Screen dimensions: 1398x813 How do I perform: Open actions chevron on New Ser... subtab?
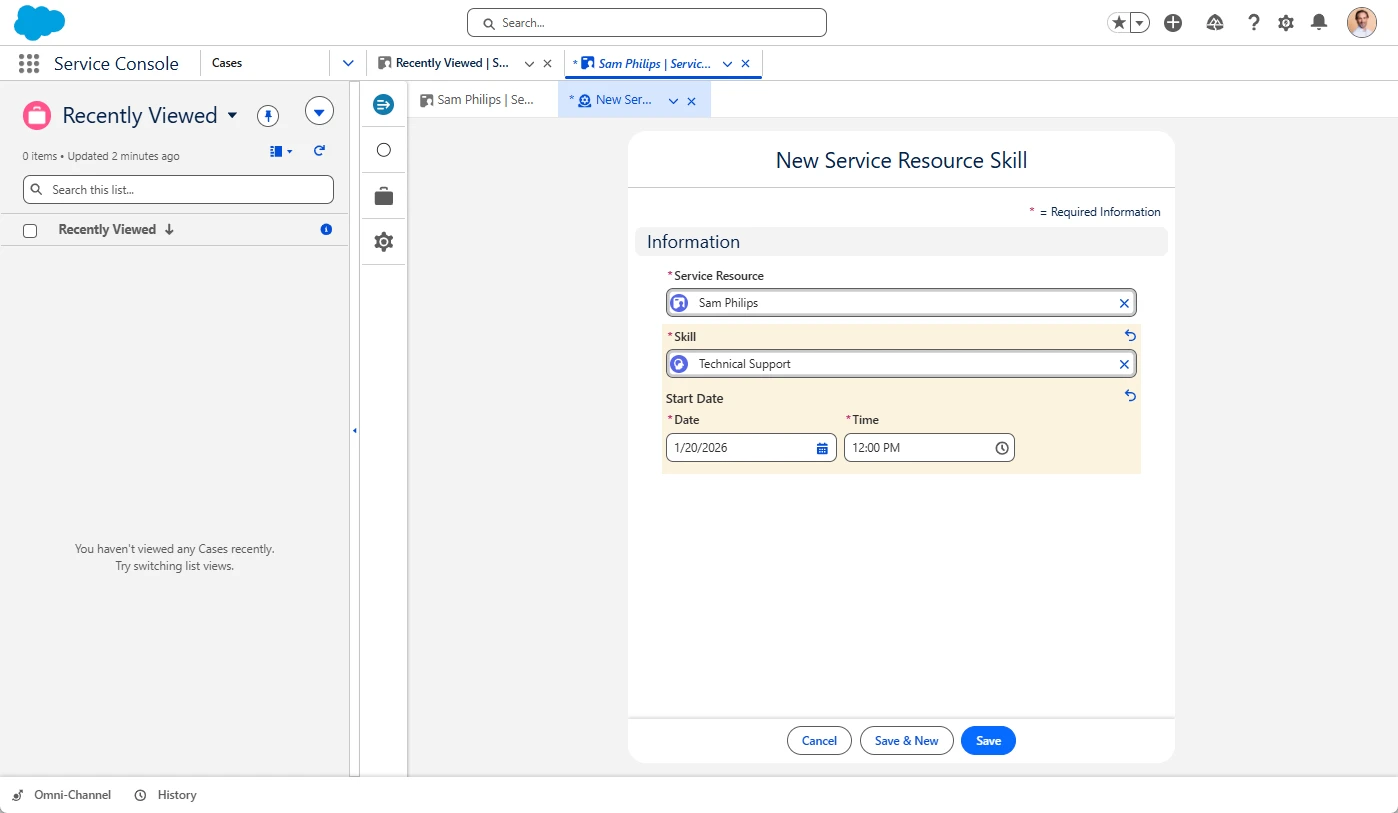673,100
